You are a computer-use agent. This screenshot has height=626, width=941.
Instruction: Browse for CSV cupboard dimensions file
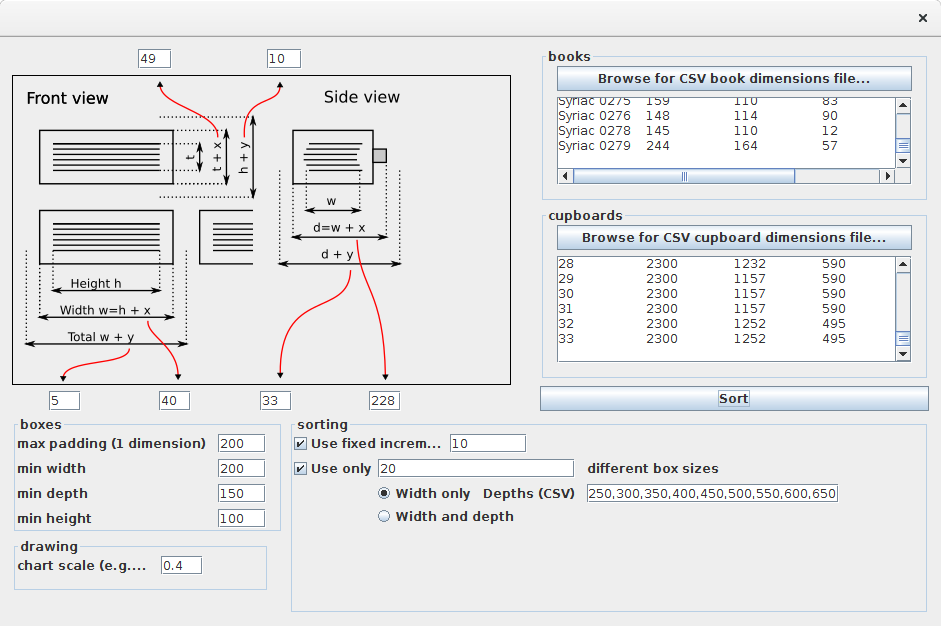pyautogui.click(x=733, y=238)
